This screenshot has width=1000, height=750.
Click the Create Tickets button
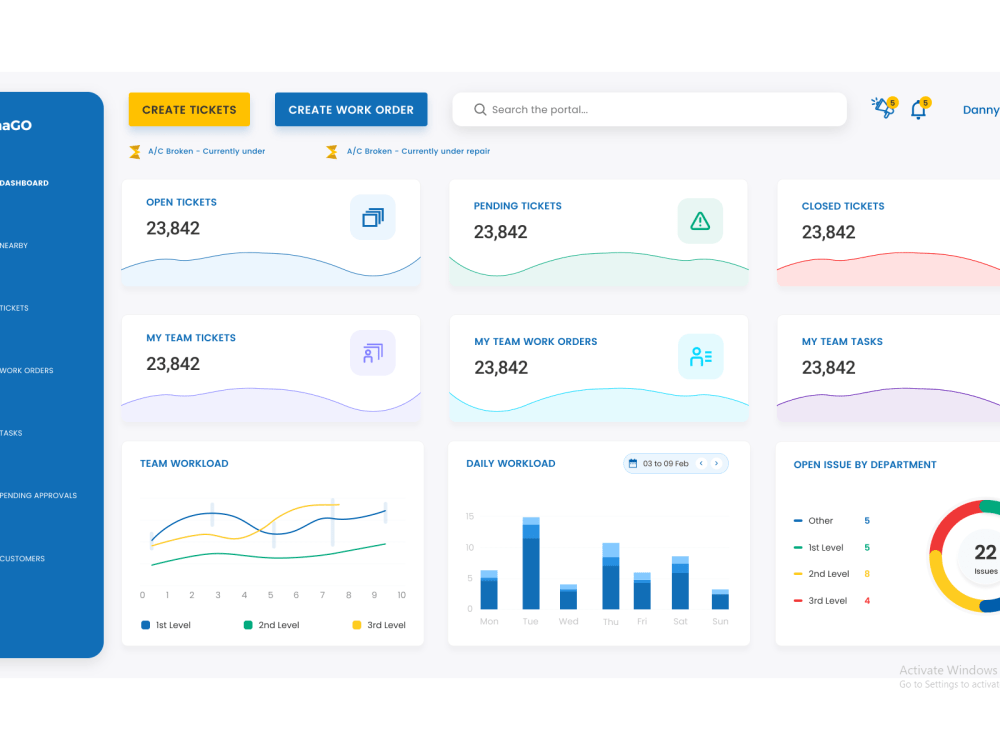189,110
